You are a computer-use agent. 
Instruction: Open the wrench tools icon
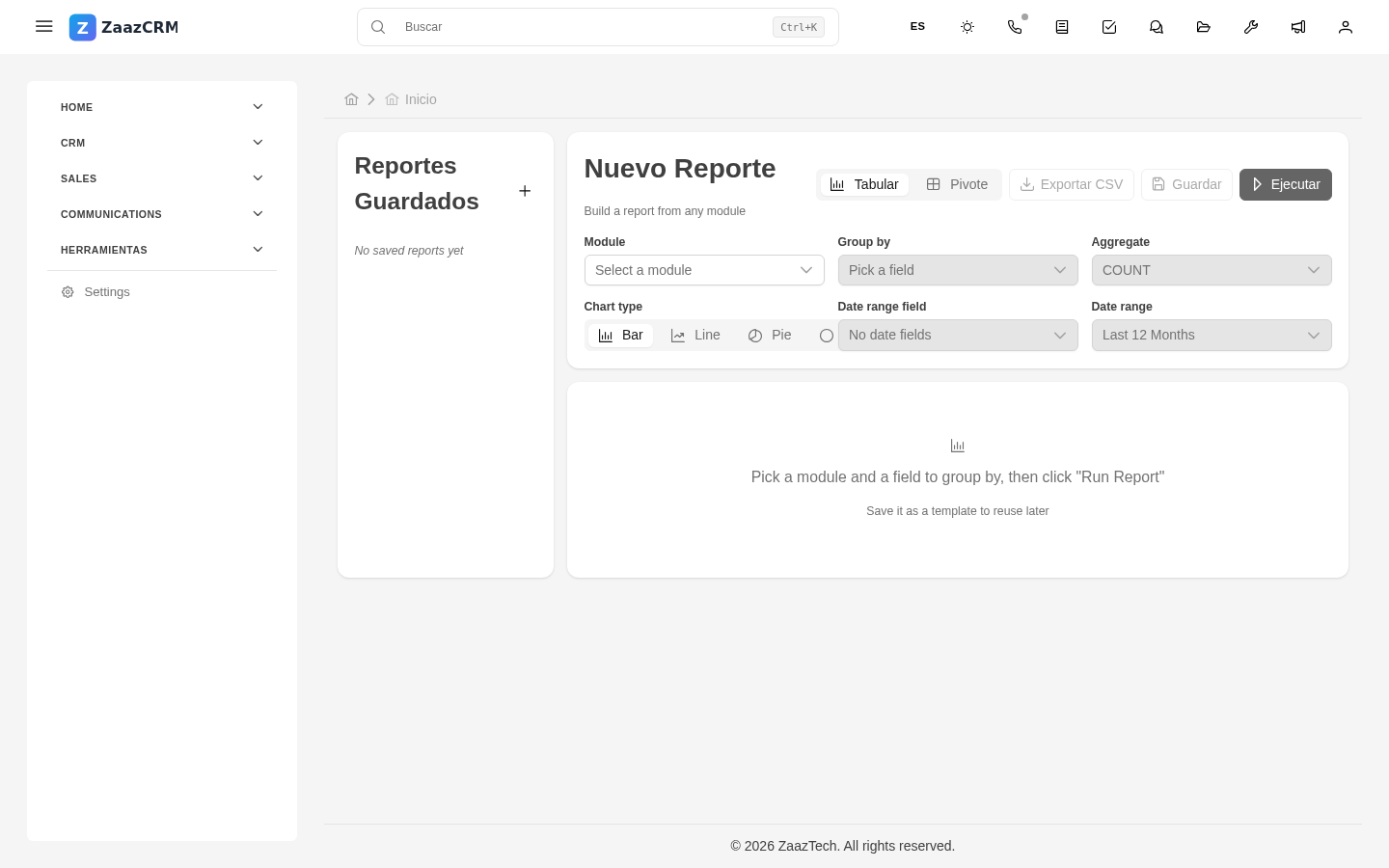point(1251,27)
